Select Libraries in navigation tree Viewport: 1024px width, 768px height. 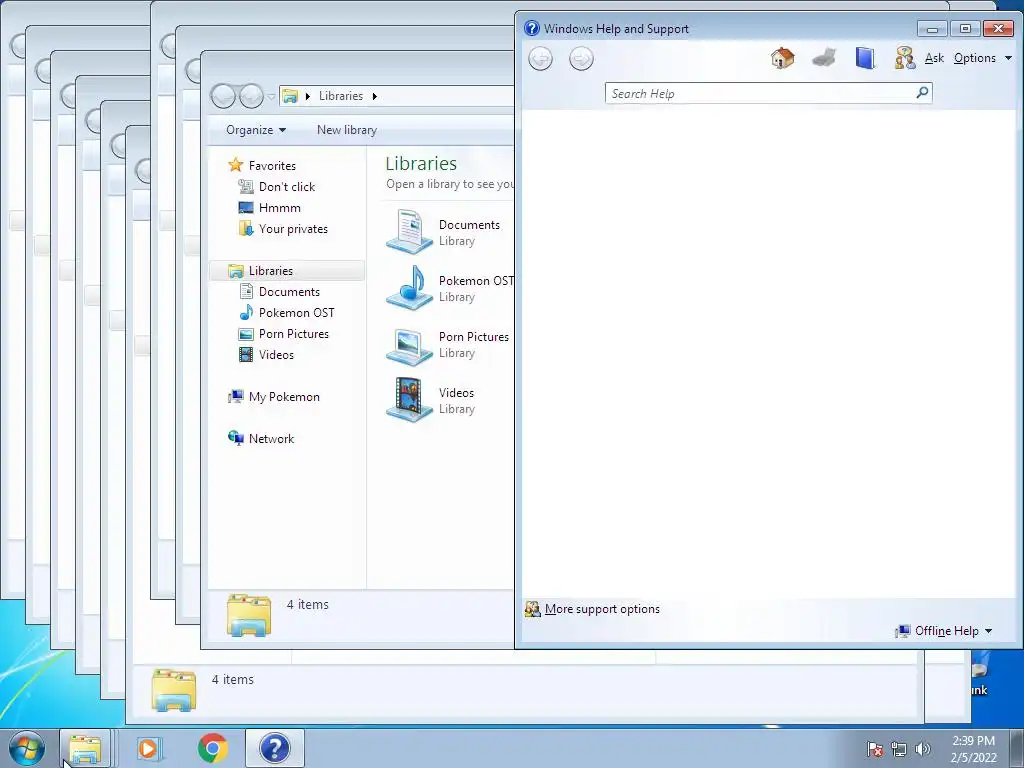[270, 270]
